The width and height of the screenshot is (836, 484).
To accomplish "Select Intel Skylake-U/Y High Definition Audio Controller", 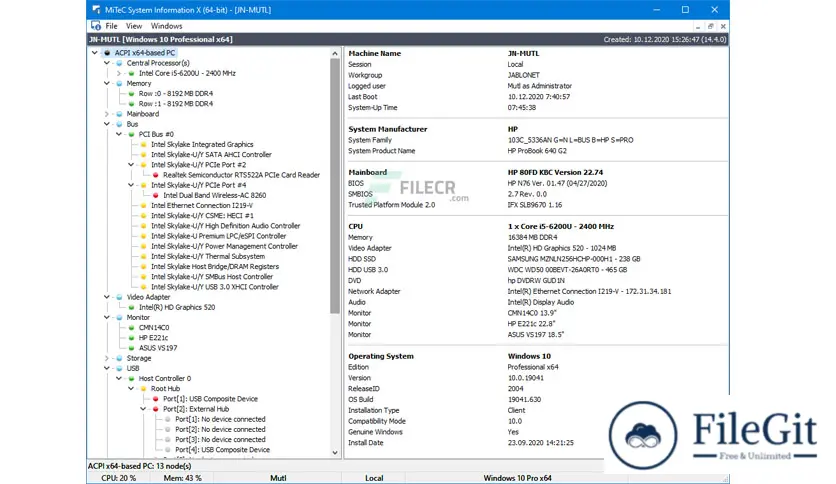I will 226,226.
